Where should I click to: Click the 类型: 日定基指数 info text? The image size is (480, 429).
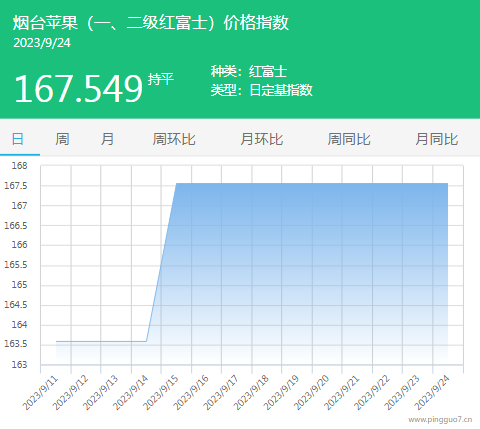pos(262,90)
